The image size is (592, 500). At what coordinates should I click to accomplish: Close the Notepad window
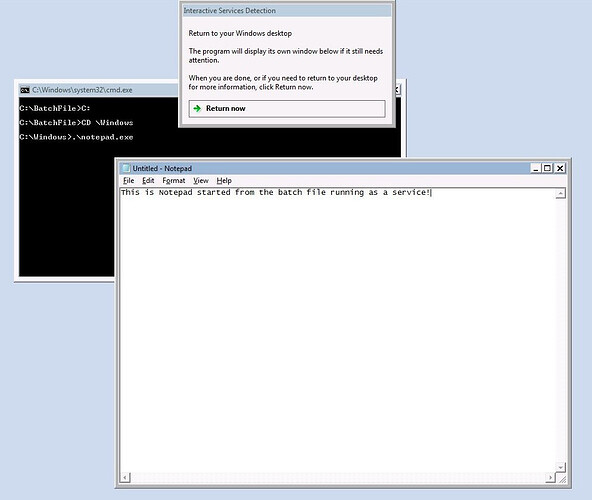click(x=560, y=168)
